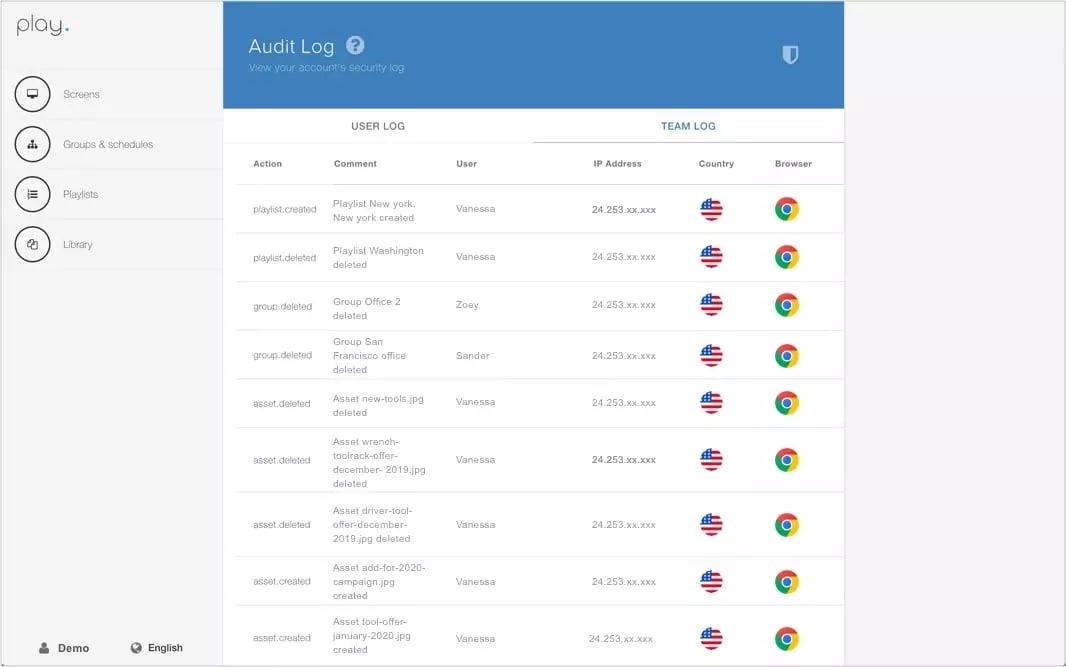
Task: Click the security shield icon in header
Action: point(790,55)
